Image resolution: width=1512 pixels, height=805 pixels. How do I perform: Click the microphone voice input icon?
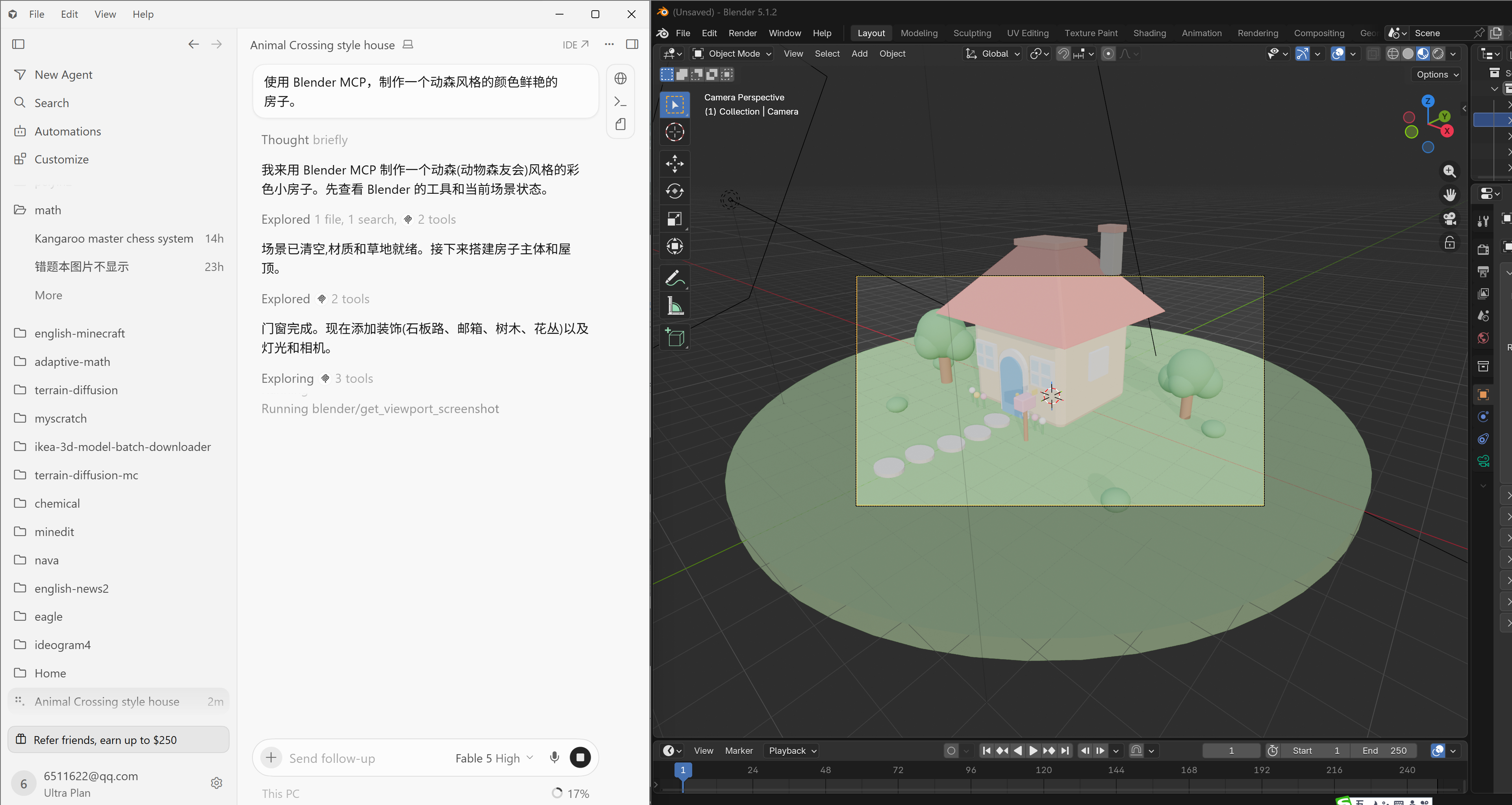pos(554,757)
